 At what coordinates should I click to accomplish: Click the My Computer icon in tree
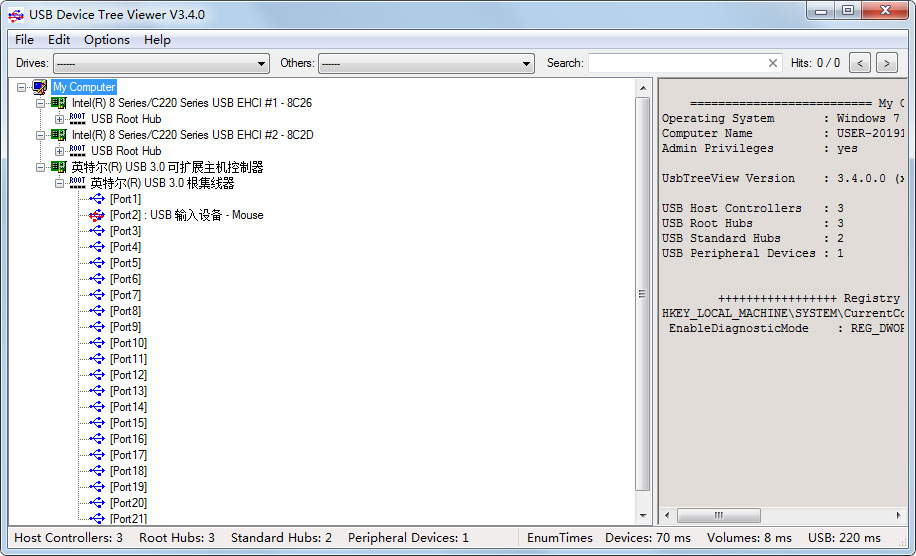point(40,87)
